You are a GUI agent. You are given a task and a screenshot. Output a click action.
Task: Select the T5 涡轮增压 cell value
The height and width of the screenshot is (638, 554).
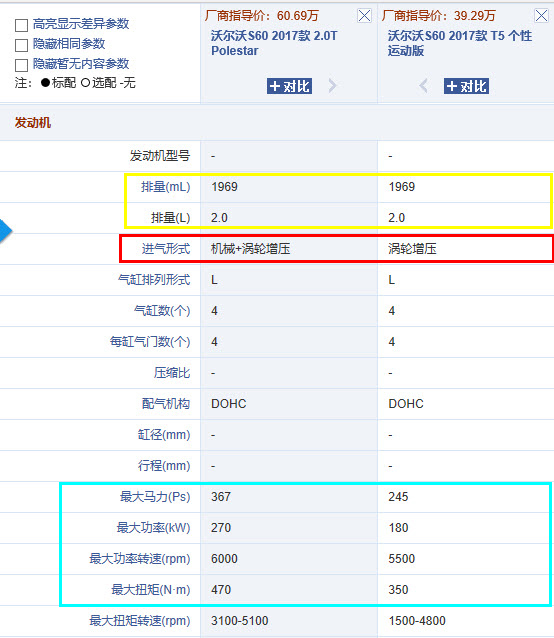click(412, 249)
